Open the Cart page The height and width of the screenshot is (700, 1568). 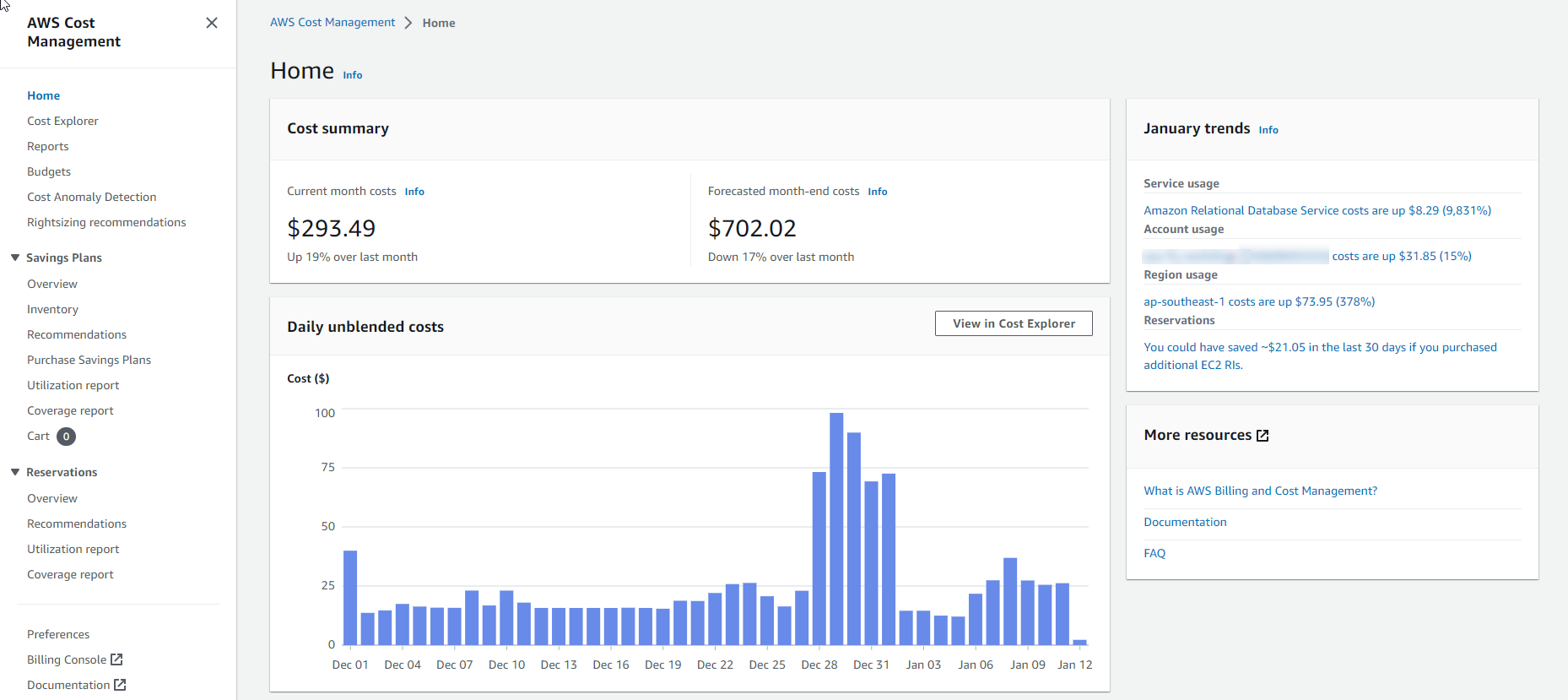38,436
